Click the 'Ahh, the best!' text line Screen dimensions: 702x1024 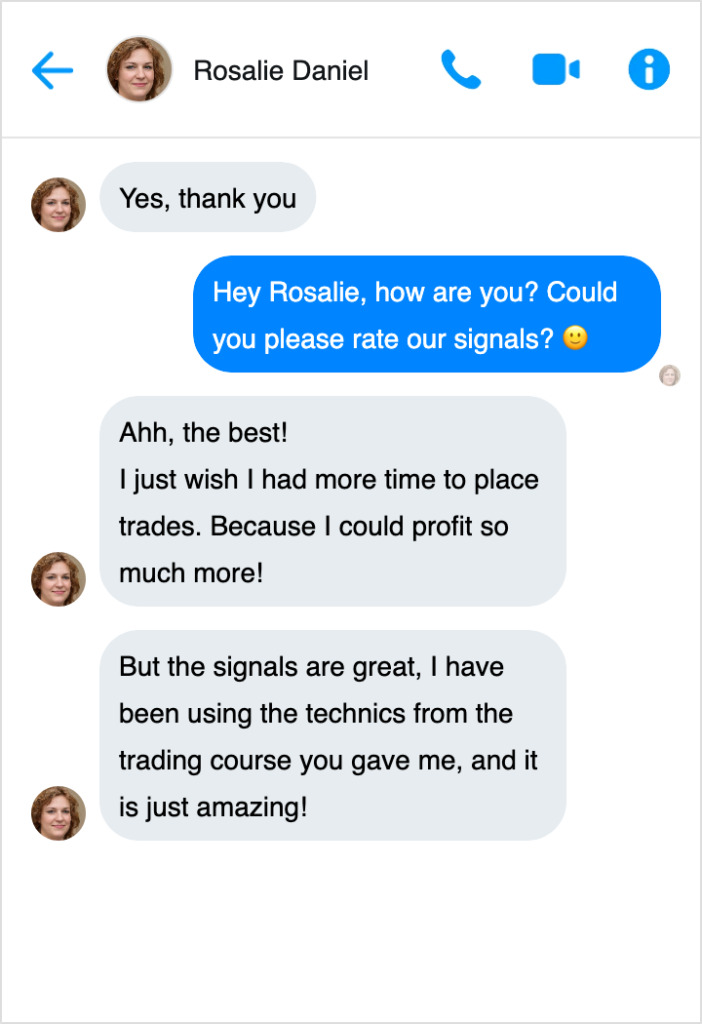(x=203, y=434)
